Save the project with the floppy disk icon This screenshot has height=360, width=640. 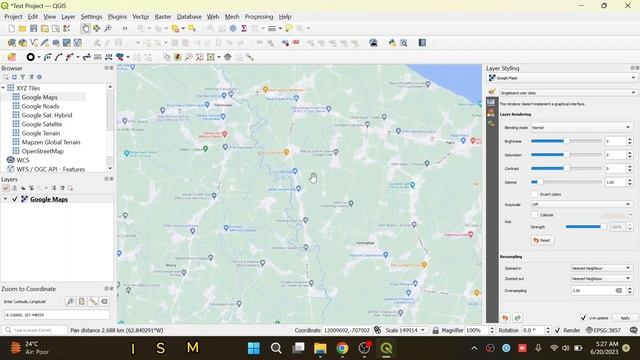(33, 28)
